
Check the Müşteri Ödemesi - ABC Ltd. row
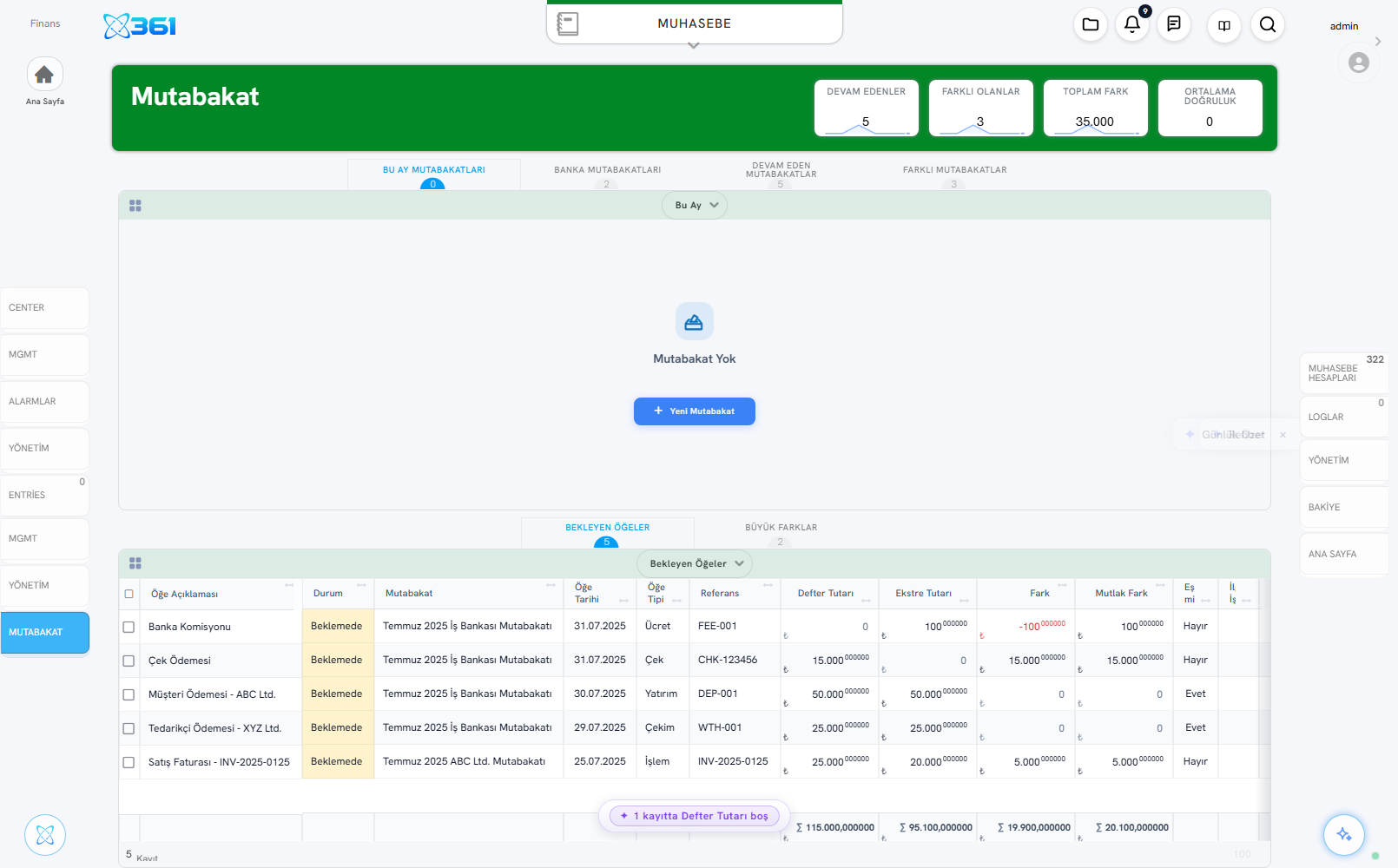pos(129,694)
